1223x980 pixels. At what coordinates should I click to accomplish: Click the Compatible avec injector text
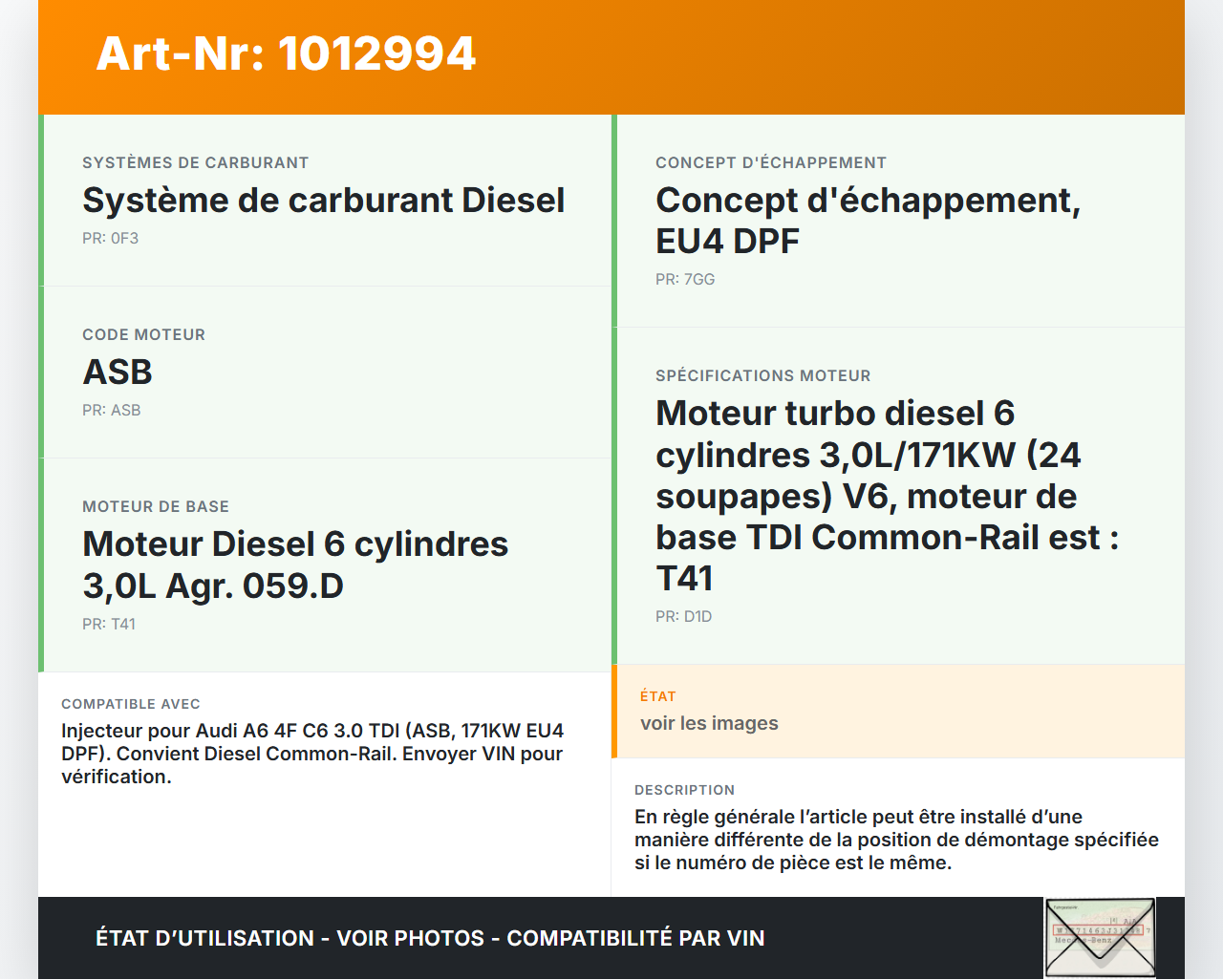(312, 754)
